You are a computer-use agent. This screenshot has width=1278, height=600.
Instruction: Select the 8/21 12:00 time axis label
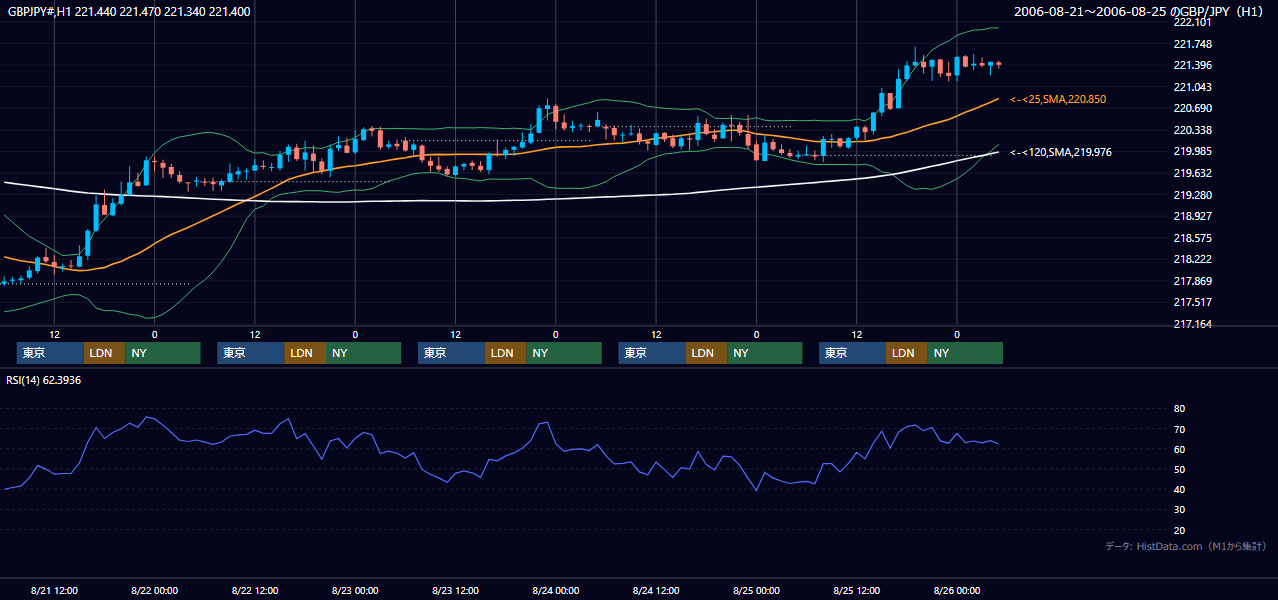click(x=54, y=590)
